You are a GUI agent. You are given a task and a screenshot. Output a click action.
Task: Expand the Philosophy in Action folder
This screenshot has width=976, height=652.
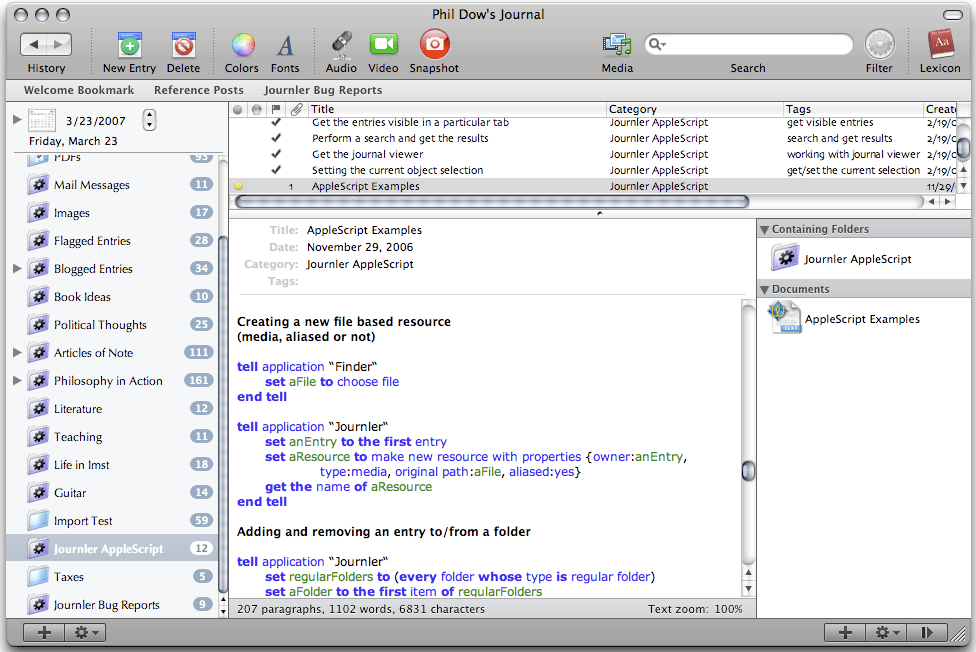point(17,380)
